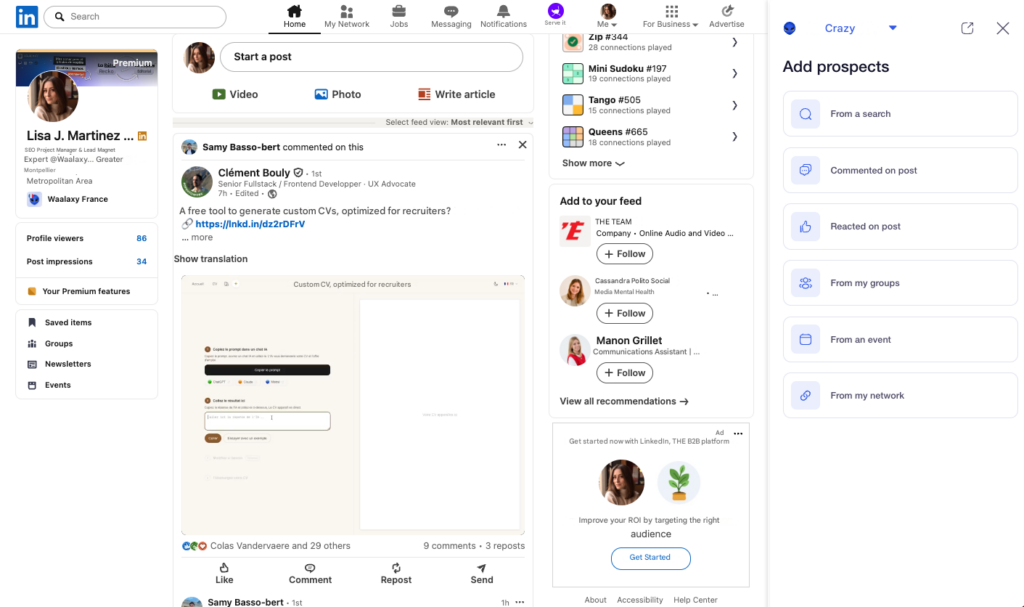Expand Show more puzzle games
Image resolution: width=1024 pixels, height=607 pixels.
click(x=593, y=163)
